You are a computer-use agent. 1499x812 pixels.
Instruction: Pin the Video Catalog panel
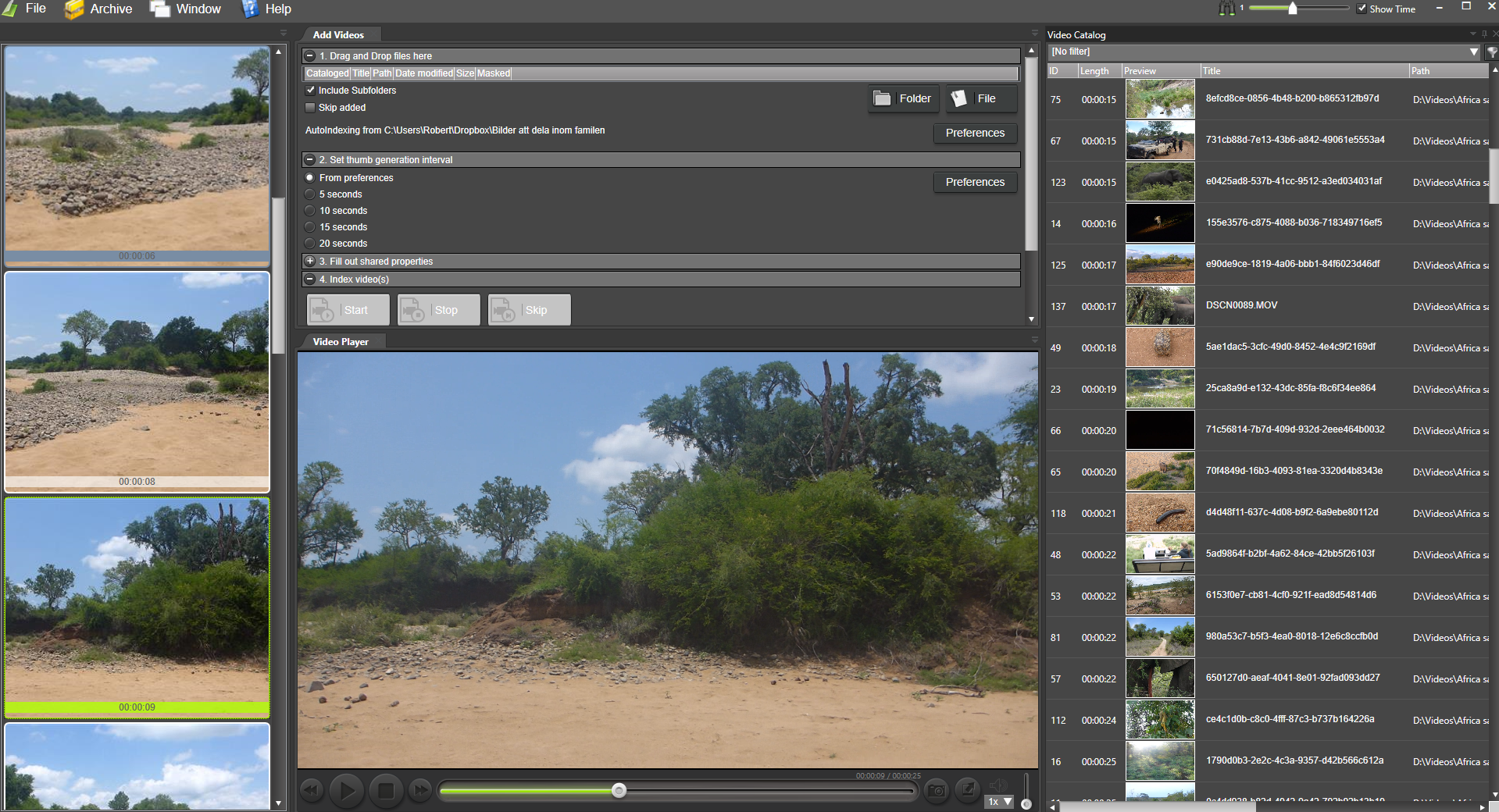[1484, 34]
